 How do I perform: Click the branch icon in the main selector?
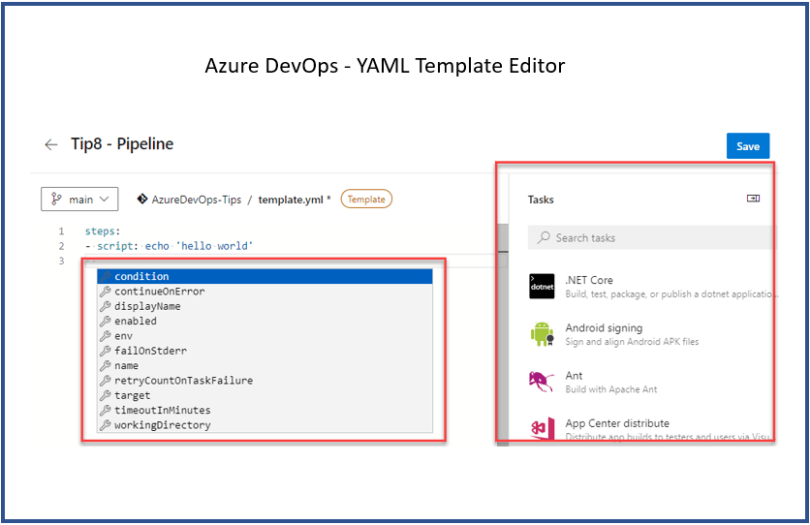[56, 199]
